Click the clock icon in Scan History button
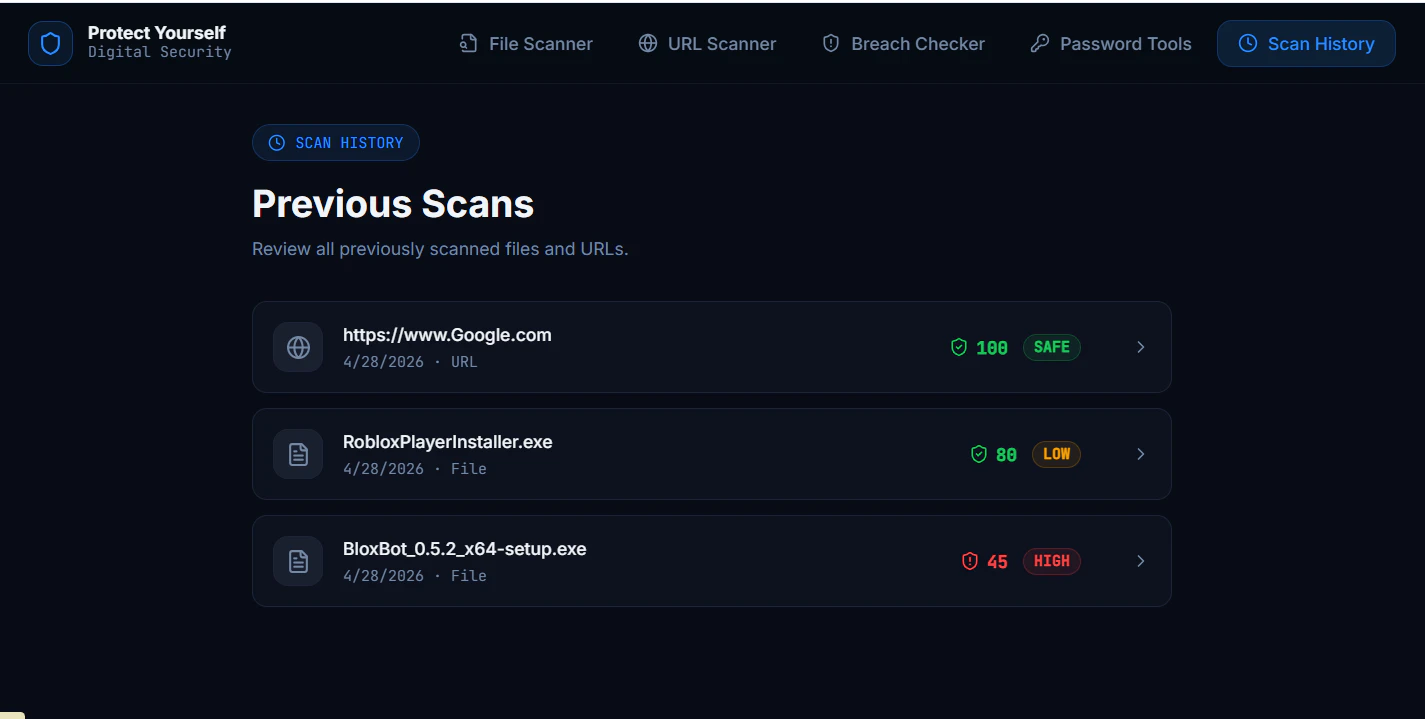The image size is (1425, 719). pyautogui.click(x=1249, y=43)
